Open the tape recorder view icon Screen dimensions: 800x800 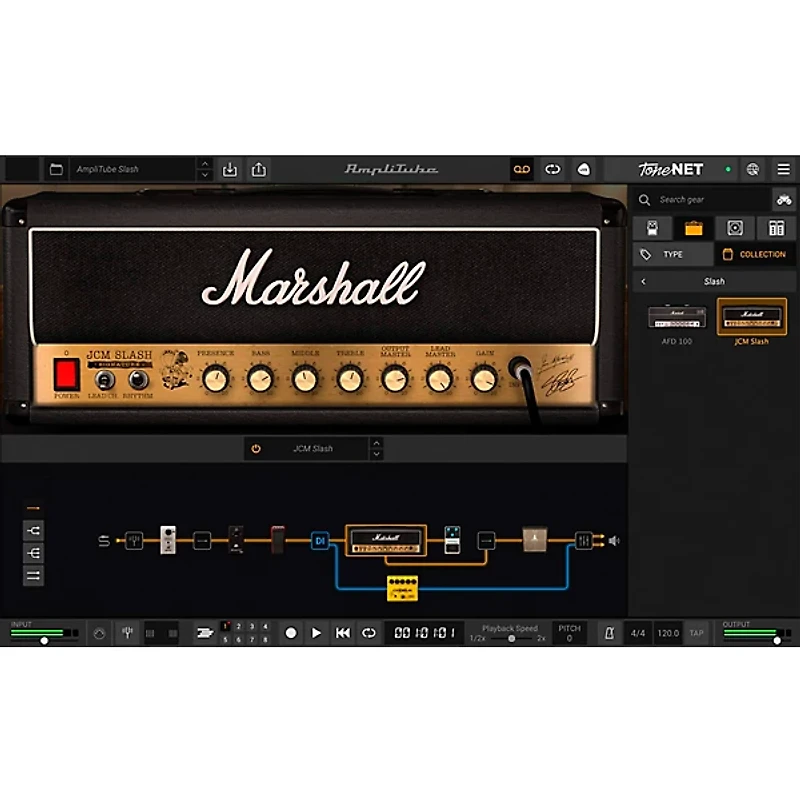tap(521, 169)
